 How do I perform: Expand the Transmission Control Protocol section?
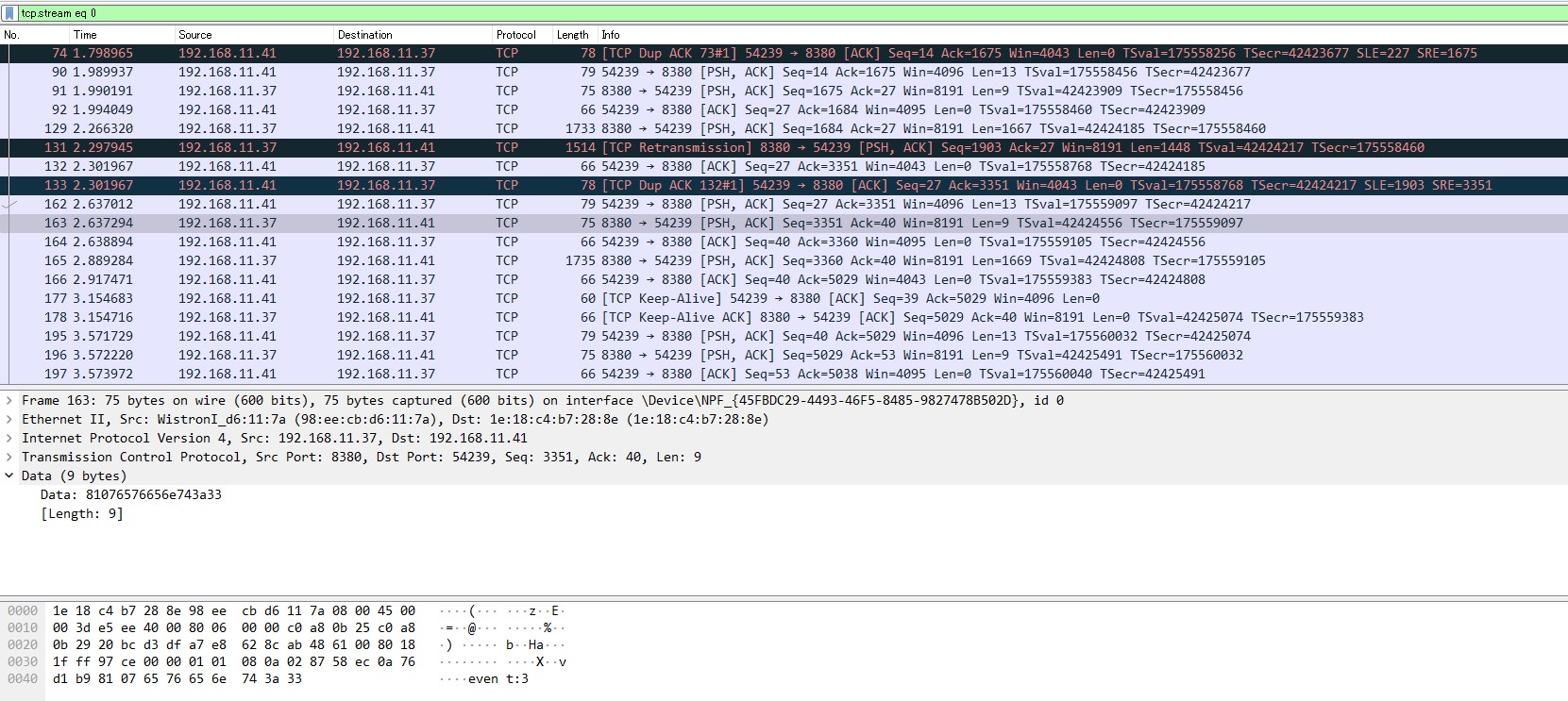coord(9,457)
